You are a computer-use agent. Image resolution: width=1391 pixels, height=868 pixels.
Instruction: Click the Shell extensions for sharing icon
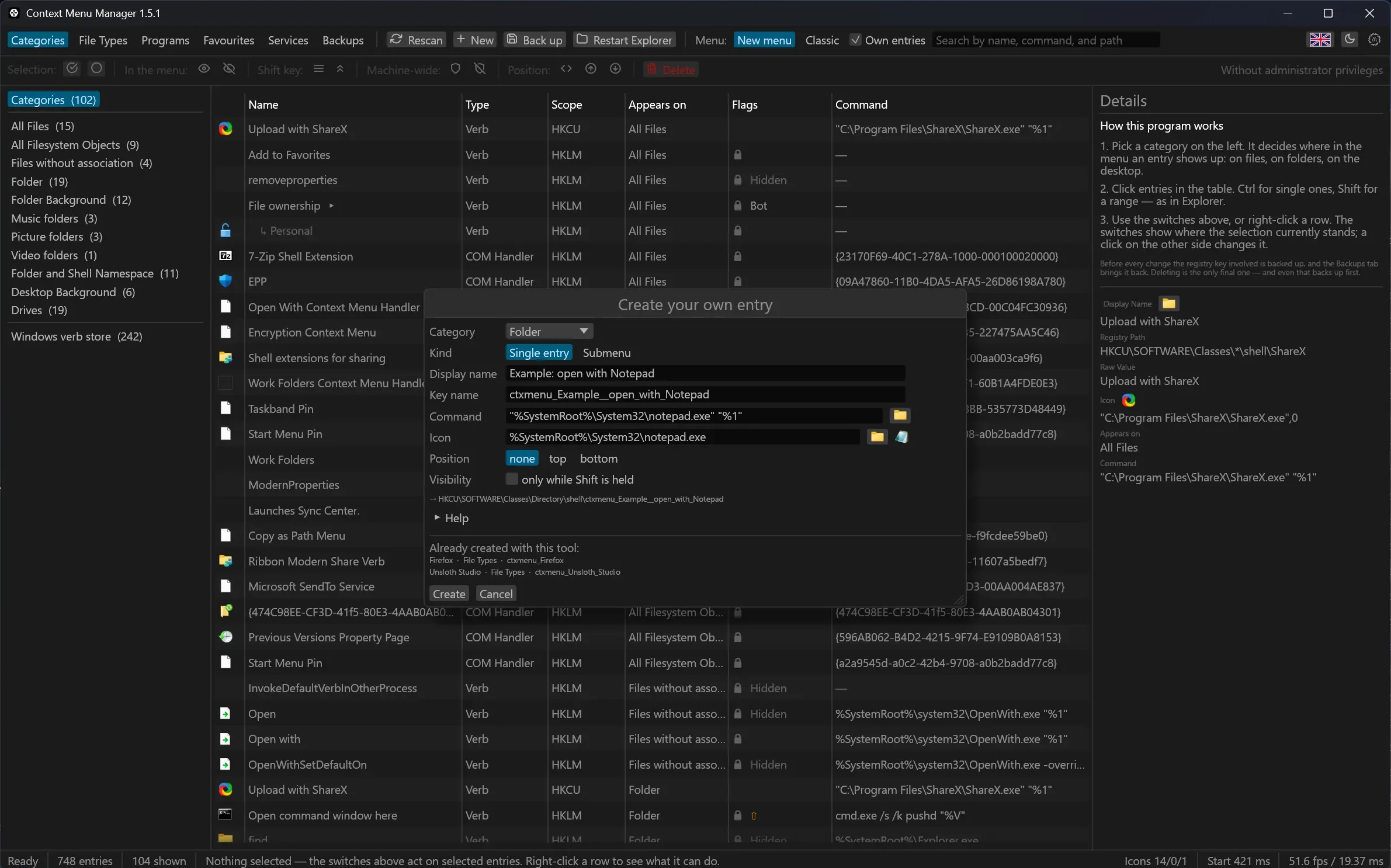(x=226, y=357)
